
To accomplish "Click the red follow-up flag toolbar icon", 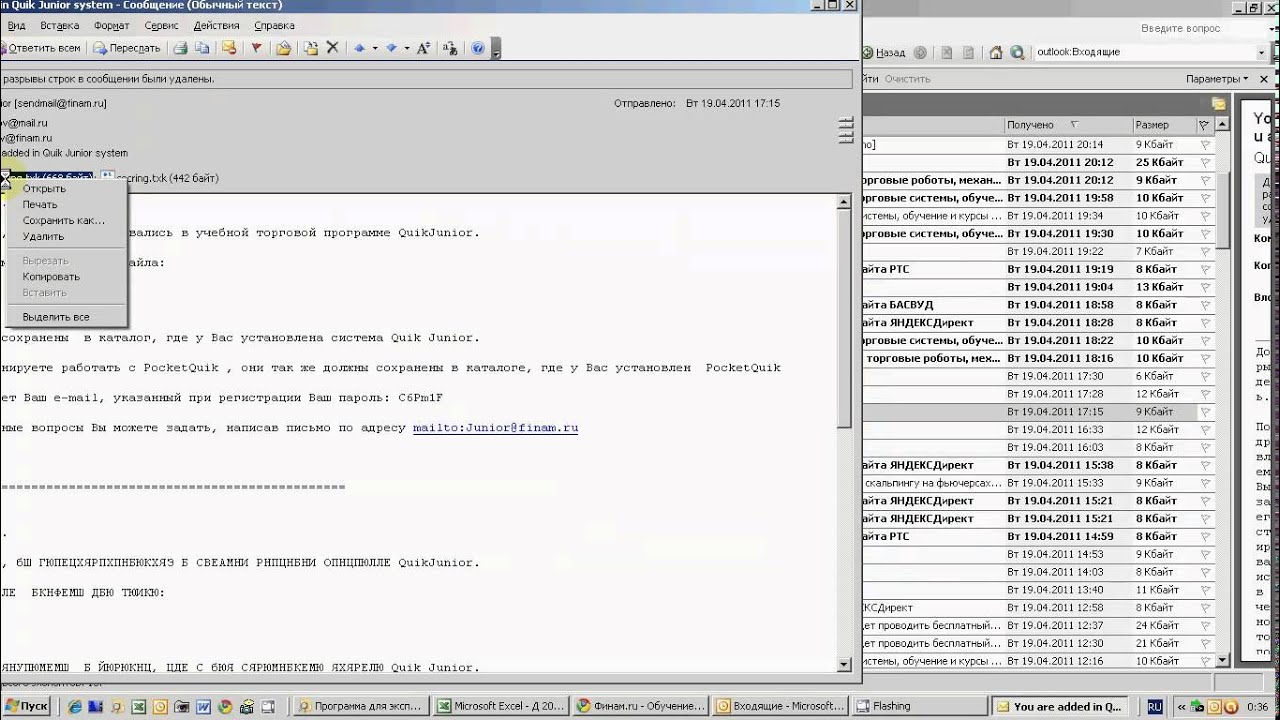I will click(x=256, y=48).
